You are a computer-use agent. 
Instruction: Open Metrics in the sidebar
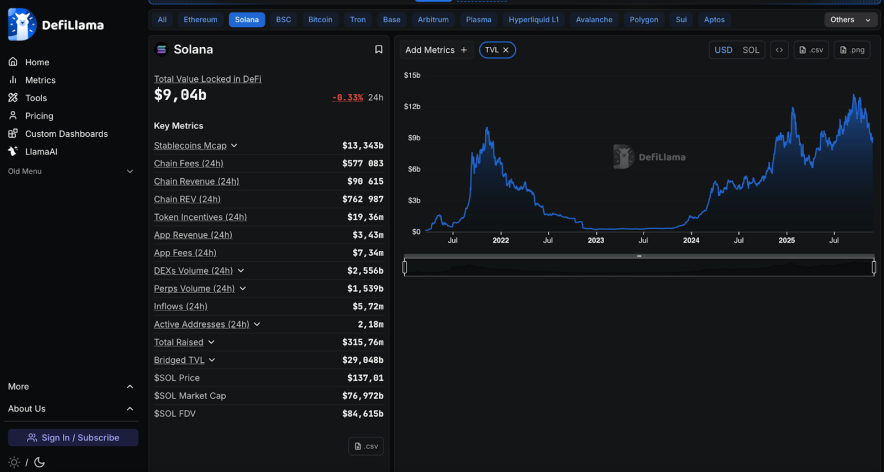pos(40,80)
